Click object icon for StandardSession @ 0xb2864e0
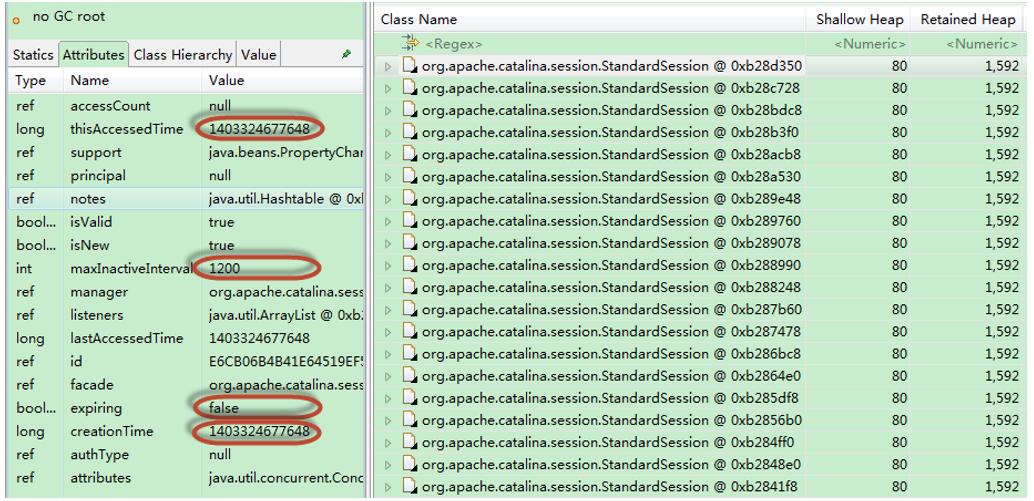 (x=410, y=376)
